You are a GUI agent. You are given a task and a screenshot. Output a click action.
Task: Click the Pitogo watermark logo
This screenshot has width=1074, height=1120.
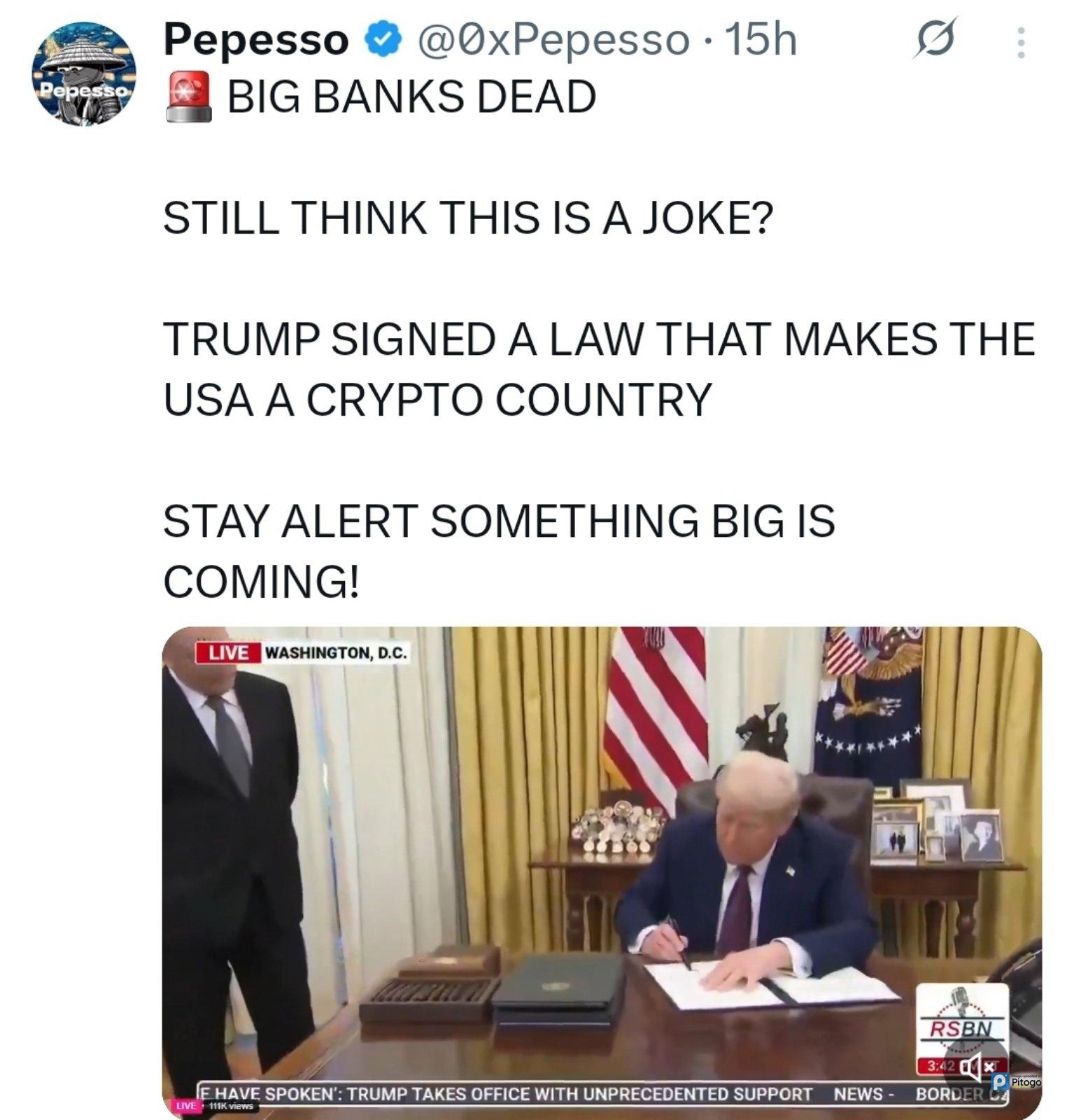coord(1018,1081)
